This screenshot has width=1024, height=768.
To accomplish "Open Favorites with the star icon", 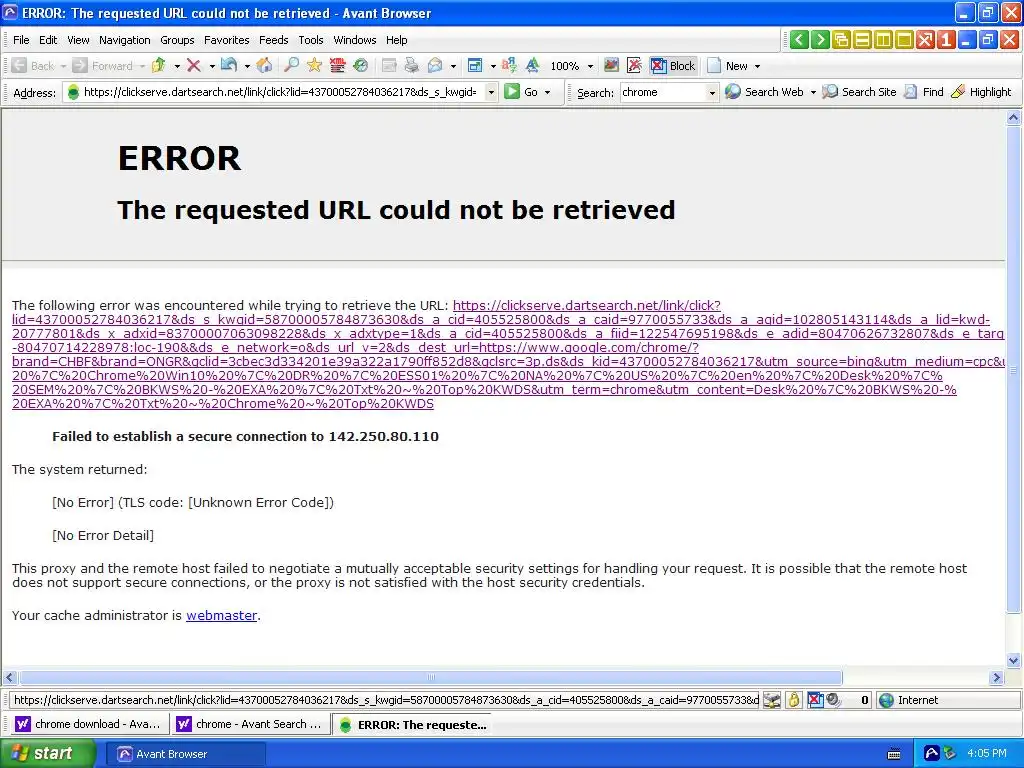I will pyautogui.click(x=314, y=65).
